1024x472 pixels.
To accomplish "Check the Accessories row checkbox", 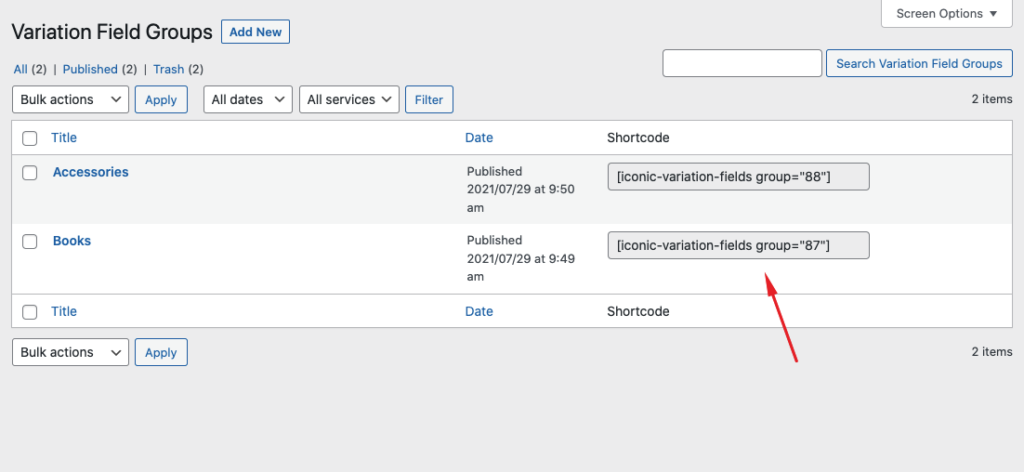I will (30, 173).
